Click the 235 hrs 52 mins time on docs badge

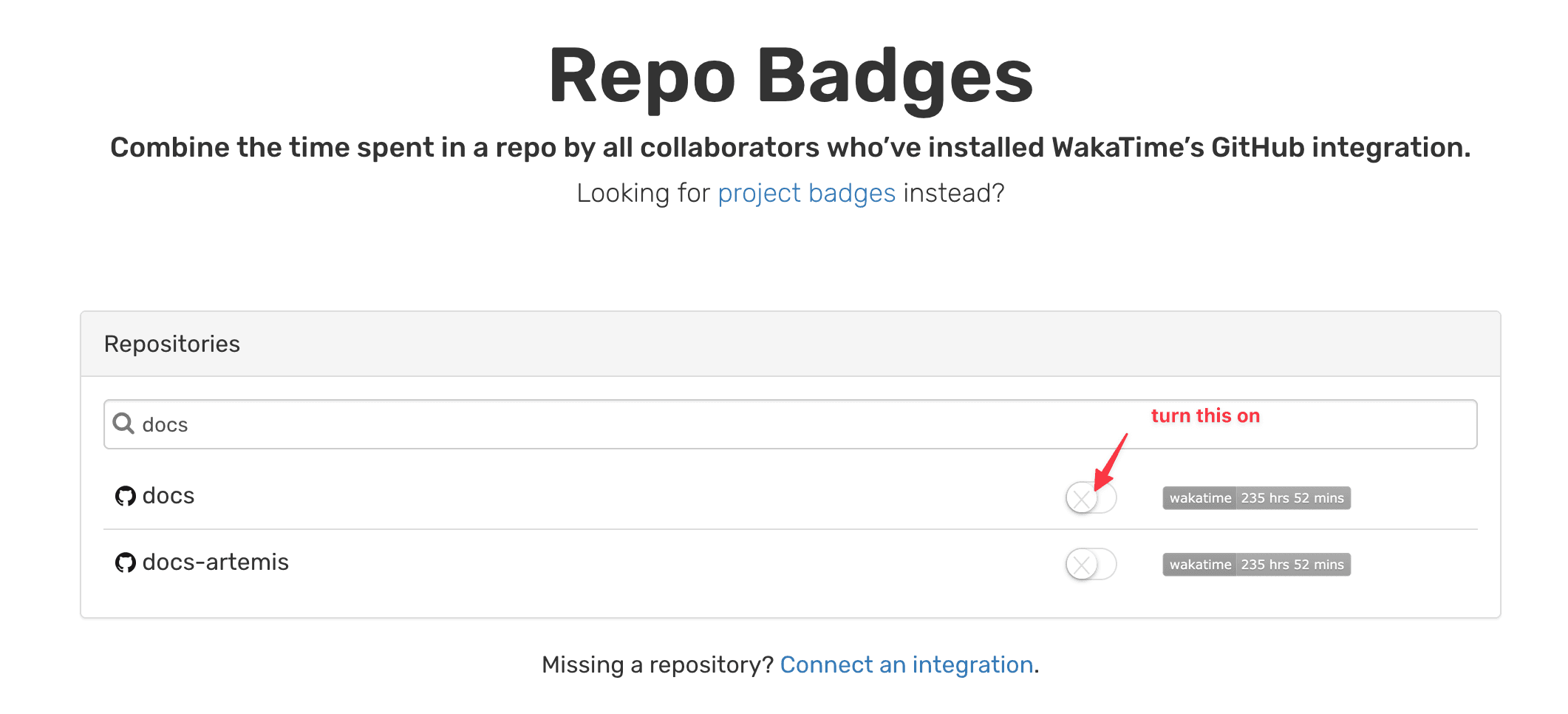point(1292,497)
